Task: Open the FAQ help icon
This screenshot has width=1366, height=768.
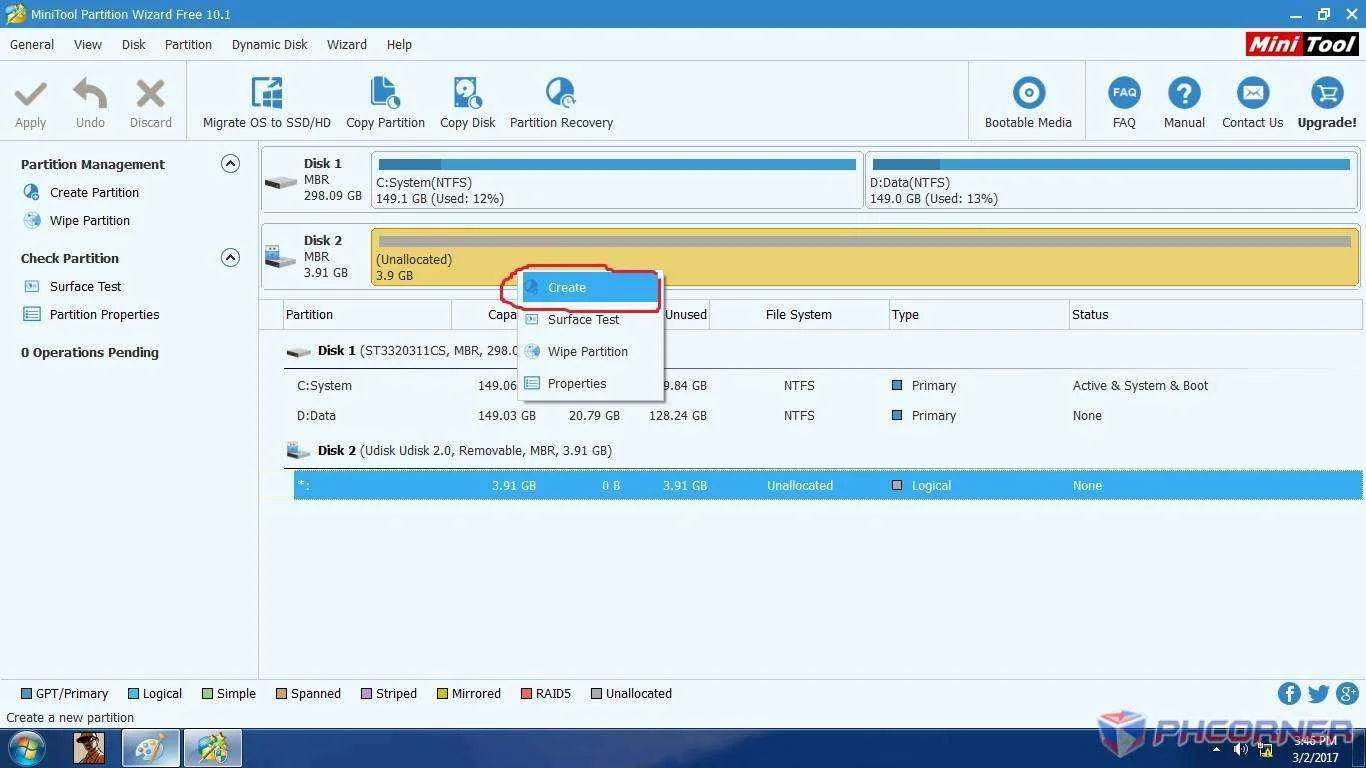Action: pos(1124,94)
